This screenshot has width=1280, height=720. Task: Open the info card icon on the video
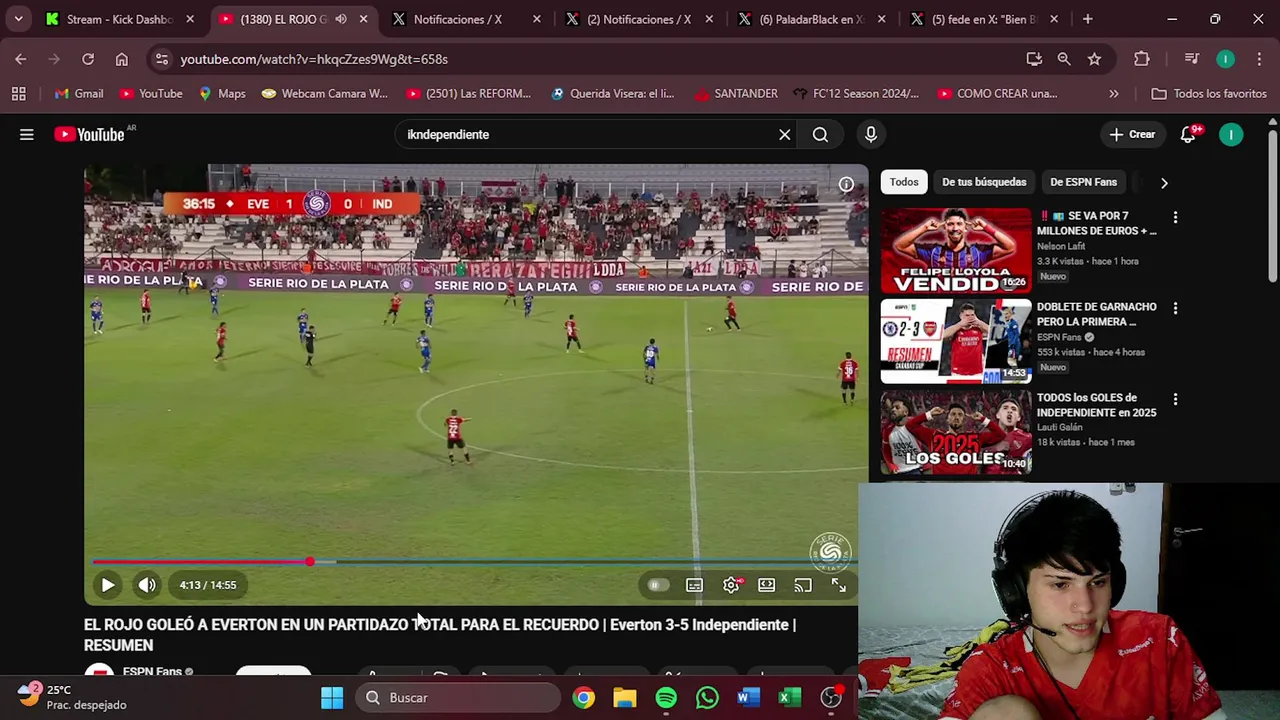point(846,184)
